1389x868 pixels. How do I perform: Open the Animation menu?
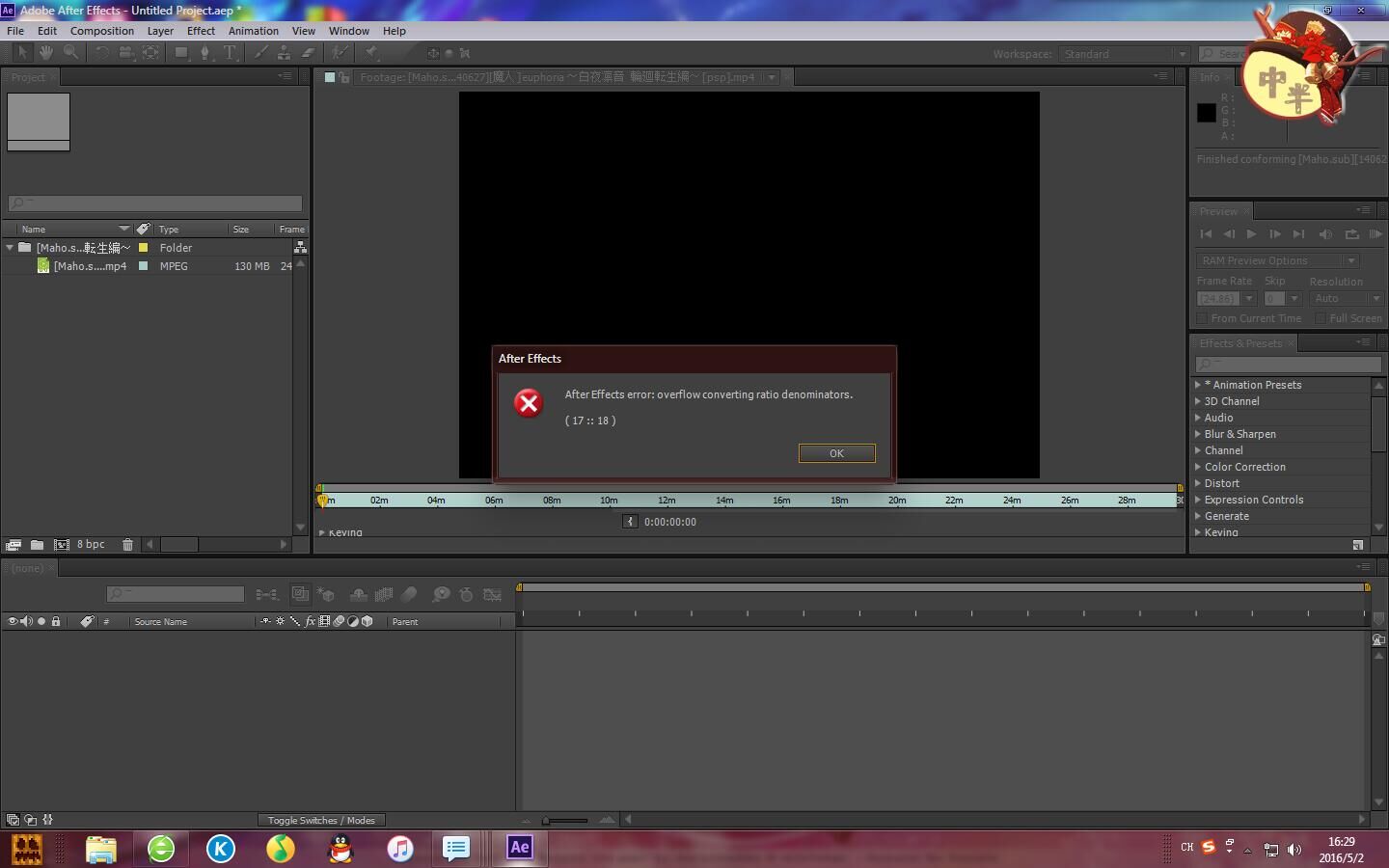pos(254,31)
